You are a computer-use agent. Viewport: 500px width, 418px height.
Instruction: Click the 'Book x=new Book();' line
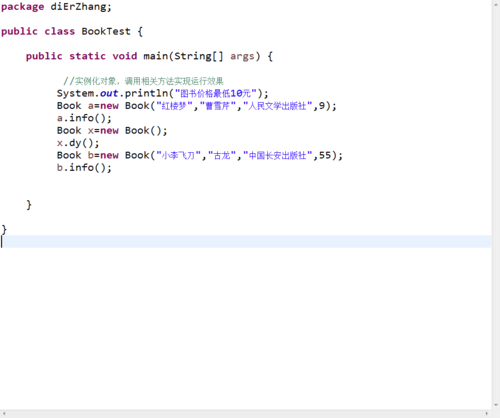point(112,131)
